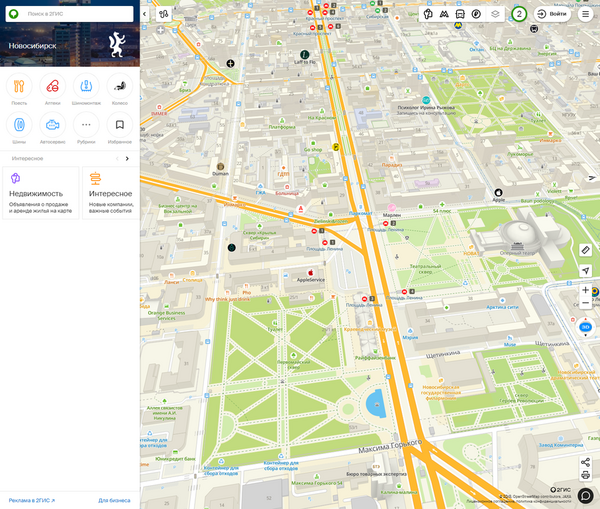The width and height of the screenshot is (600, 509).
Task: Zoom in the map with plus
Action: [586, 290]
